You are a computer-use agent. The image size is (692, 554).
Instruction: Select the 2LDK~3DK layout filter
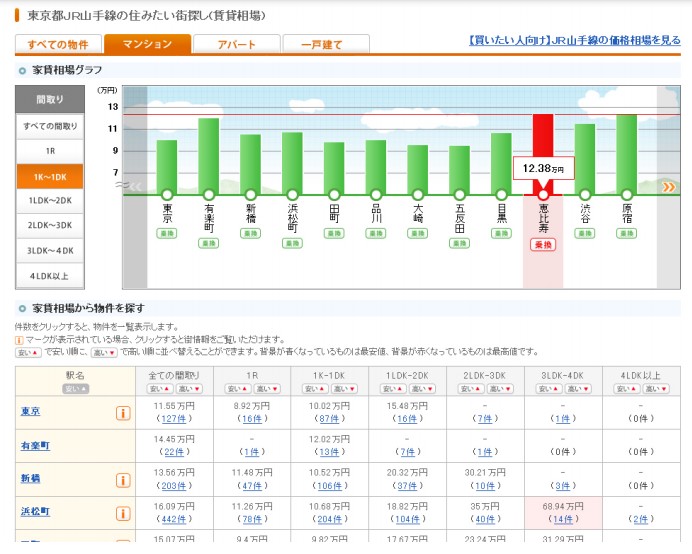[x=50, y=226]
